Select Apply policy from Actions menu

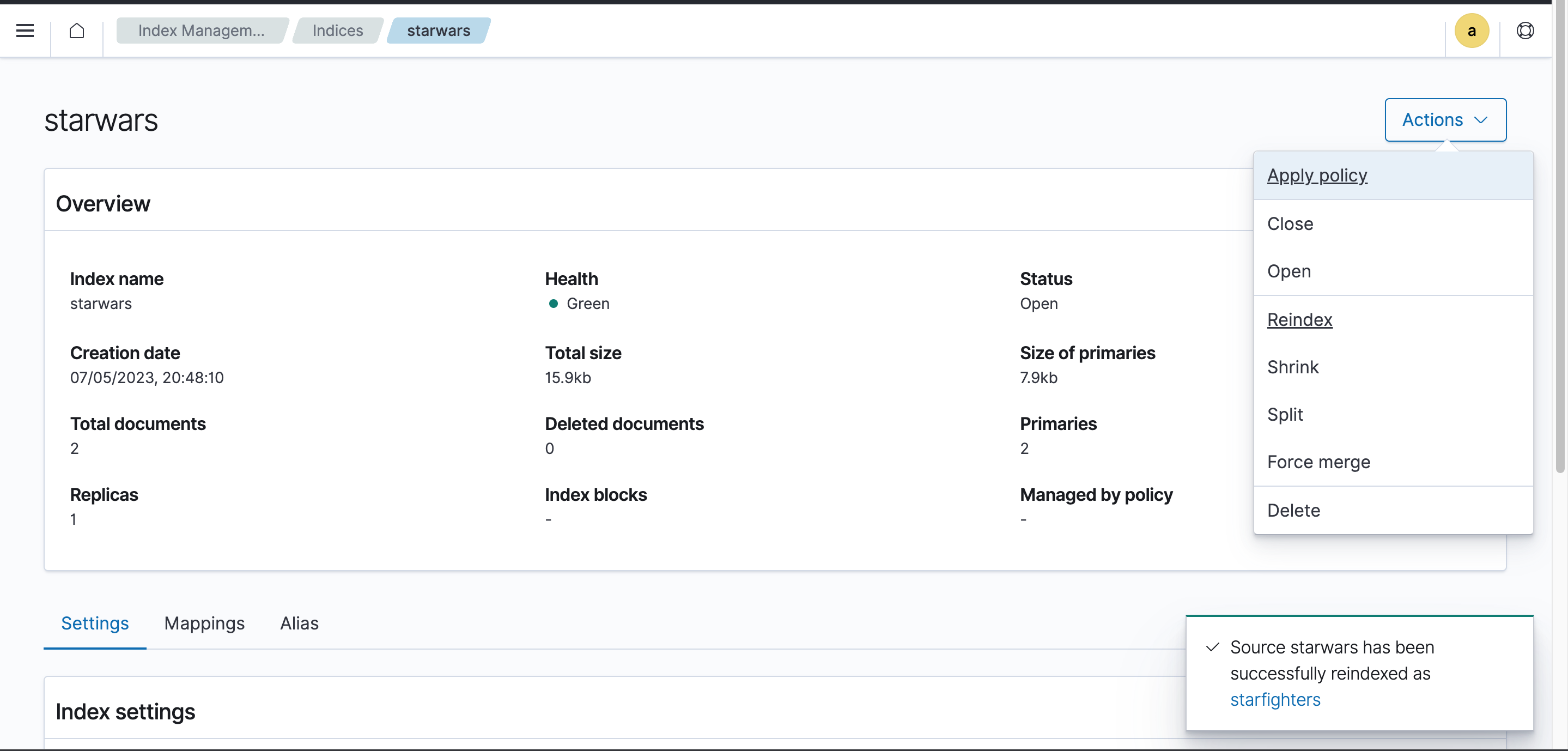(x=1317, y=175)
